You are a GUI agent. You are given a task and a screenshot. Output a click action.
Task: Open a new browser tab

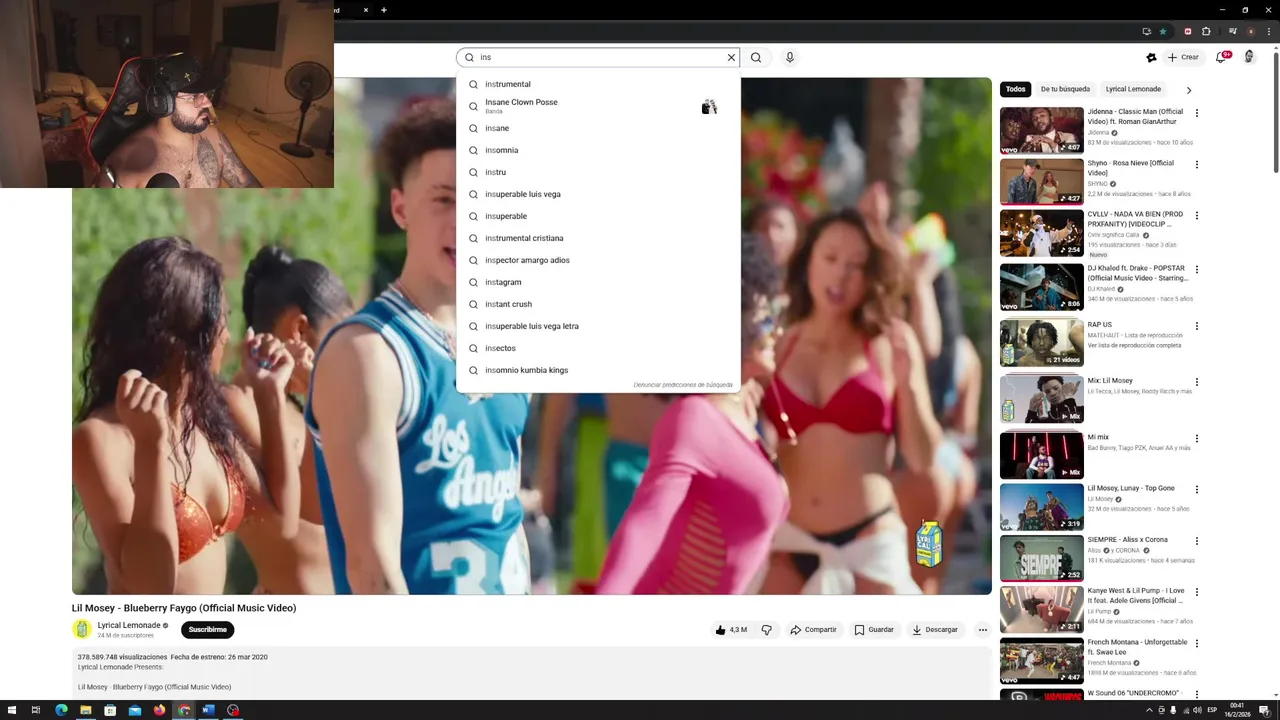tap(383, 10)
